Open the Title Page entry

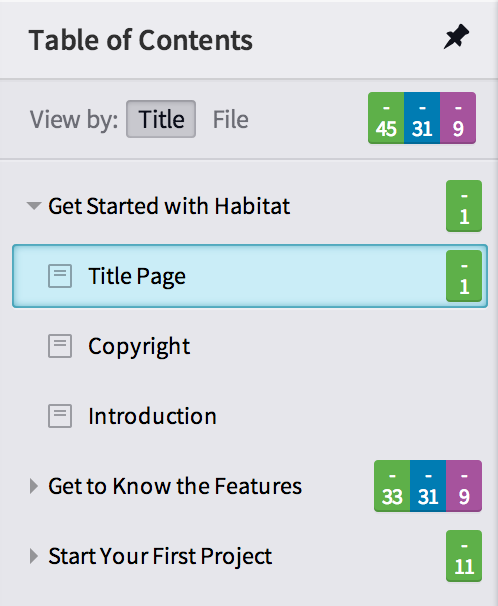[250, 276]
